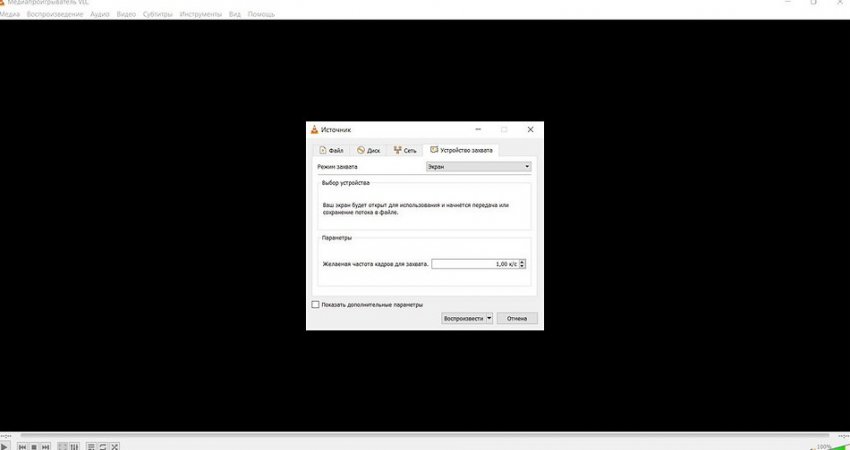
Task: Click the frame rate spinner arrows
Action: click(523, 264)
